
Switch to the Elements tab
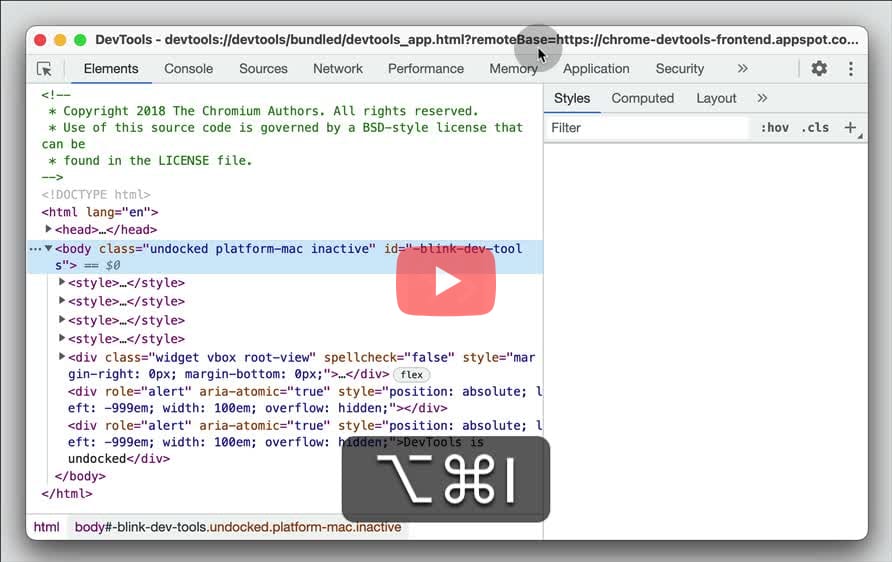111,69
